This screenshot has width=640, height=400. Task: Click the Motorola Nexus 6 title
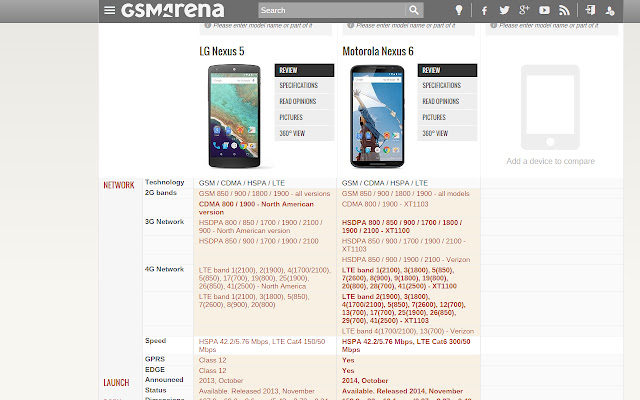(x=378, y=51)
